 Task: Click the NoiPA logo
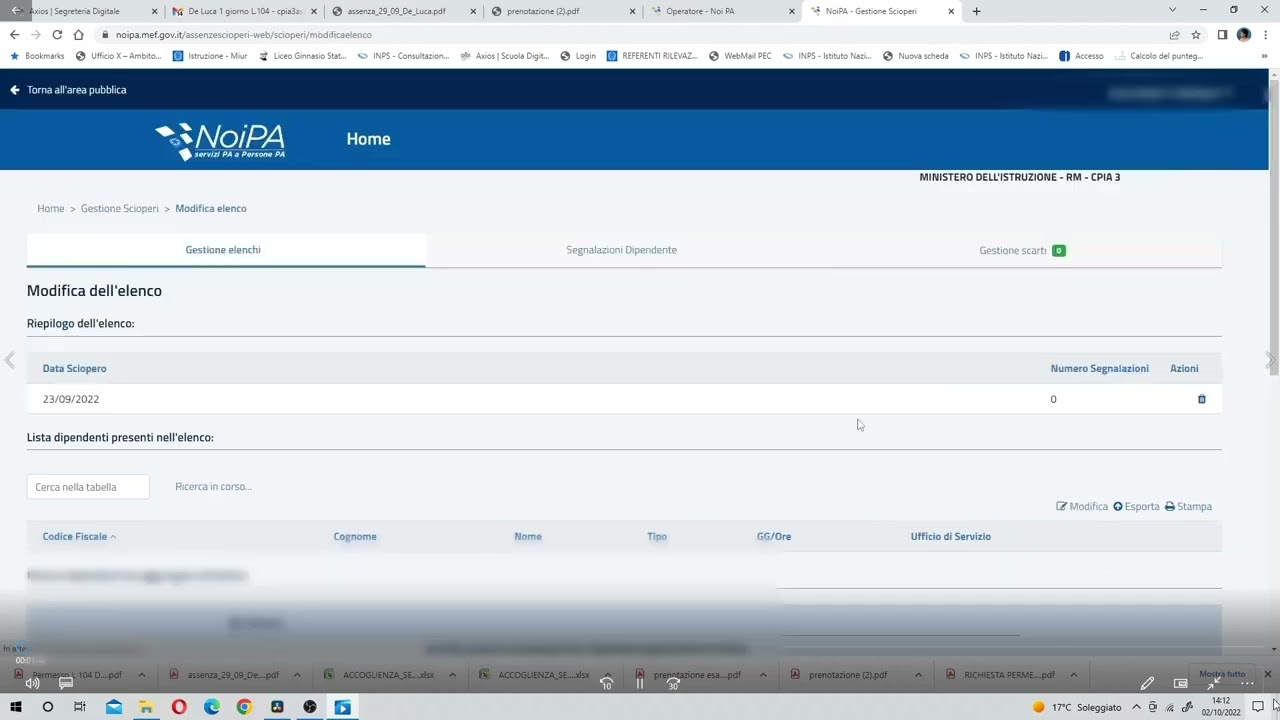click(220, 141)
